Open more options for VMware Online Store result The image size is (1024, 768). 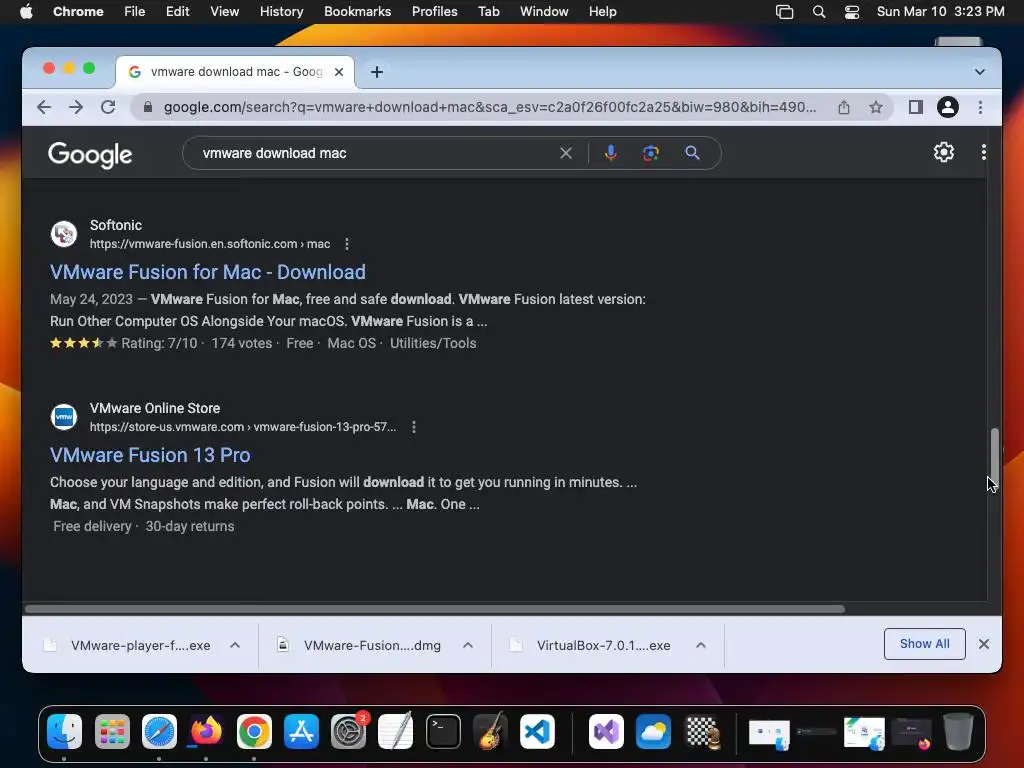click(413, 427)
